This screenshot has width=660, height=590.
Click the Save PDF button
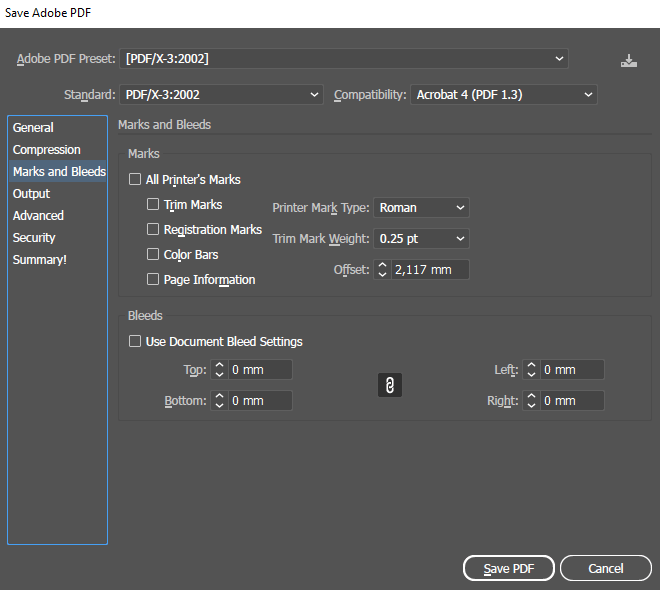coord(508,568)
